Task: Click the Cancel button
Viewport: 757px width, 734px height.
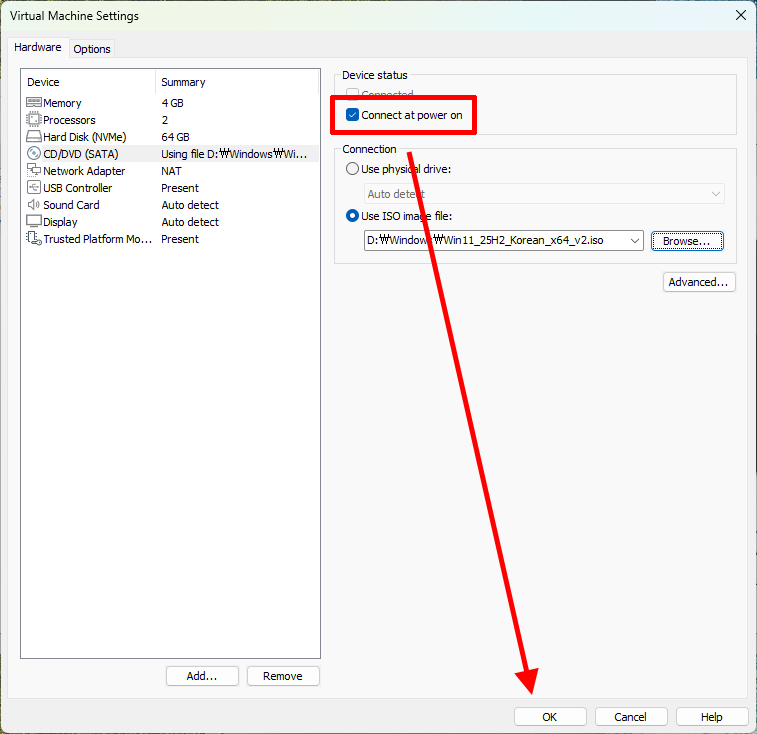Action: coord(631,717)
